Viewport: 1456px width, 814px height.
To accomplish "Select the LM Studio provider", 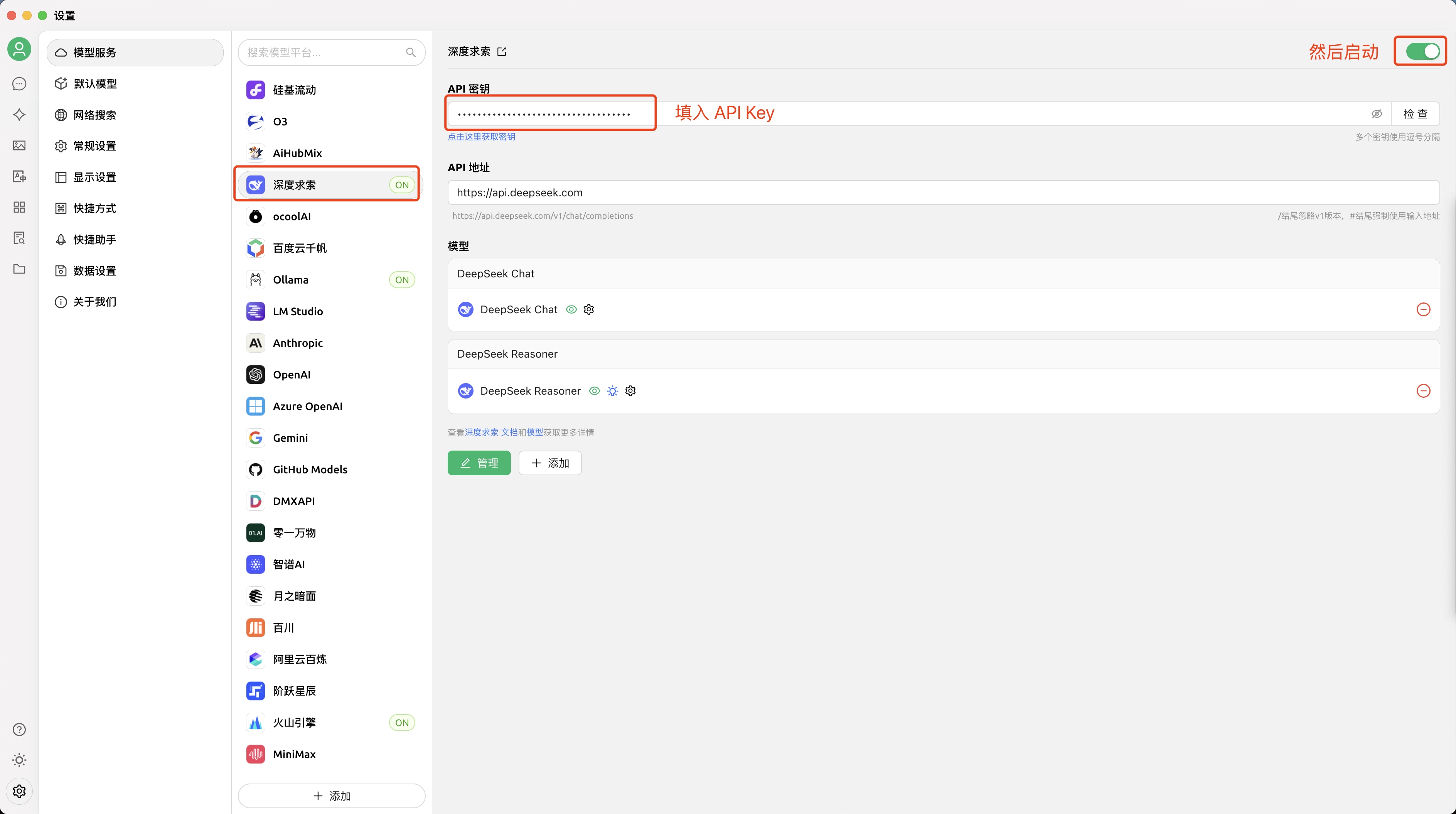I will 331,311.
